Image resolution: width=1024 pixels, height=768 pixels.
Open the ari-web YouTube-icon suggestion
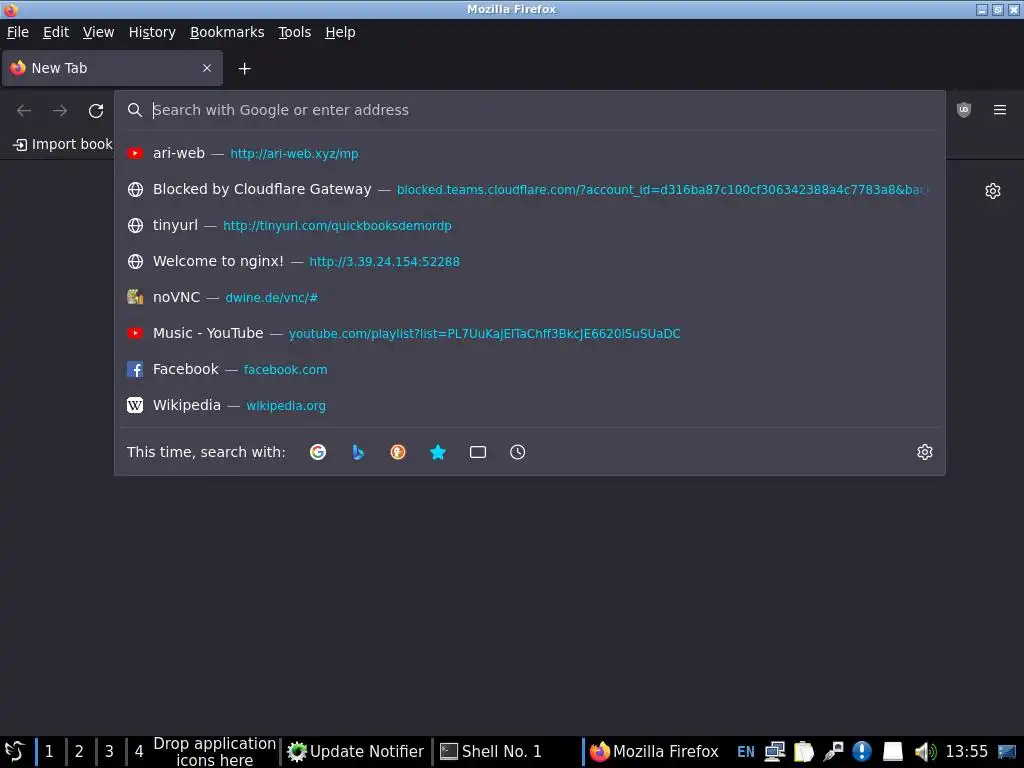[x=530, y=153]
